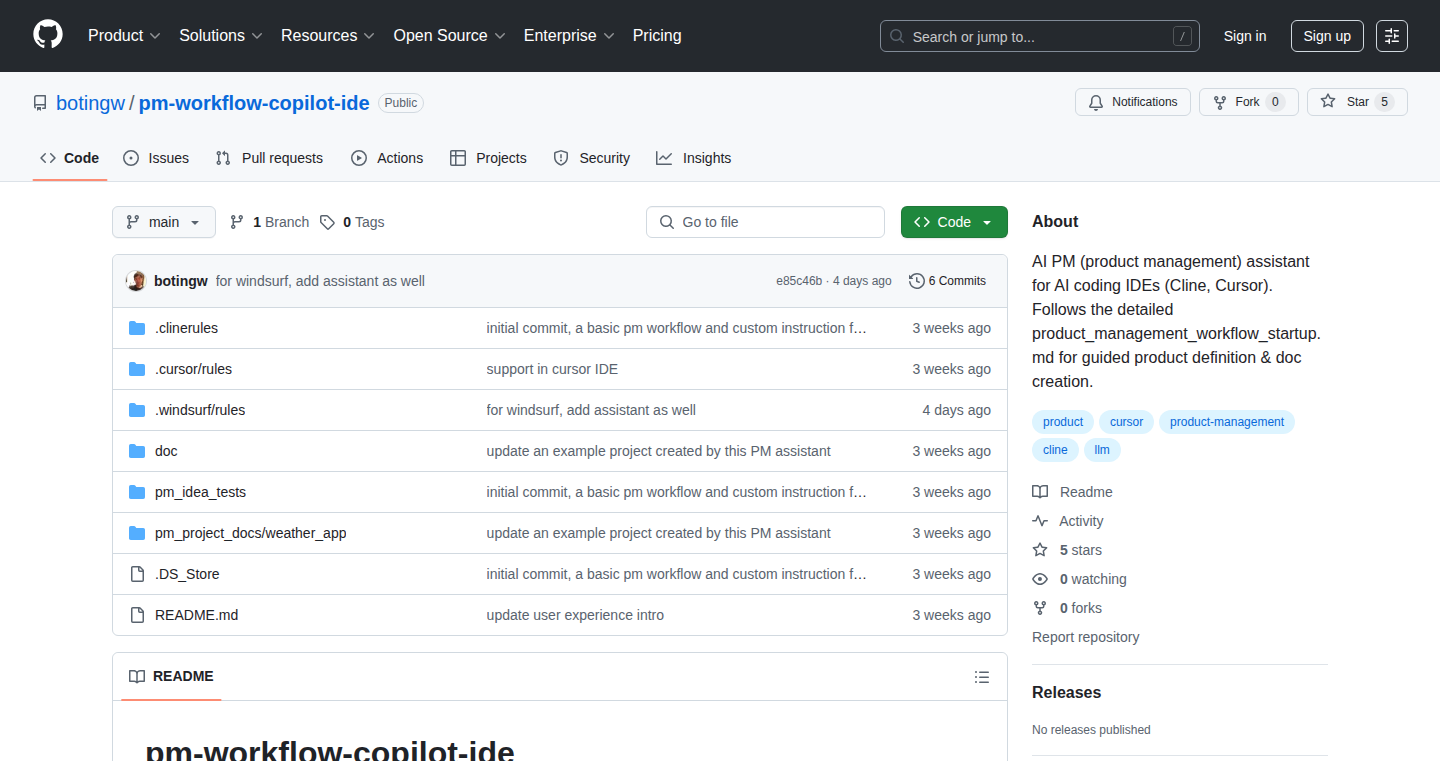
Task: Click the .clinerules folder icon
Action: pos(137,328)
